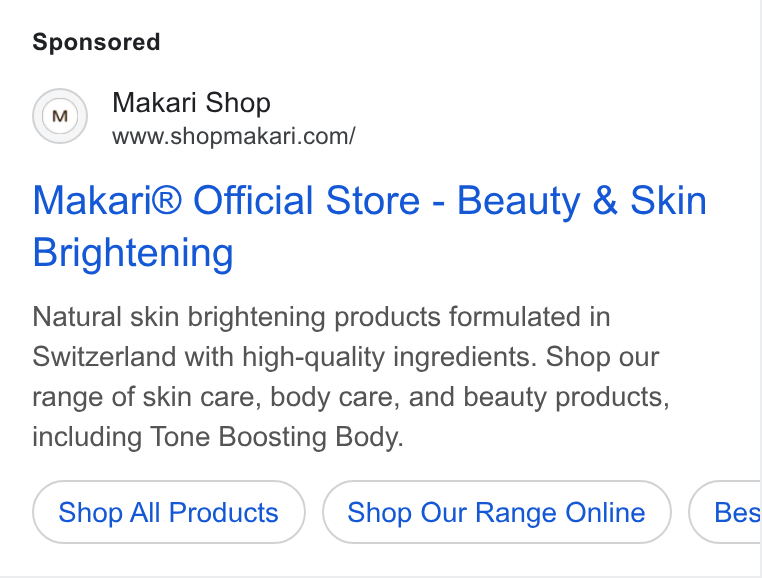Click the word 'Shop' in the advertiser name
Image resolution: width=762 pixels, height=578 pixels.
pyautogui.click(x=238, y=104)
